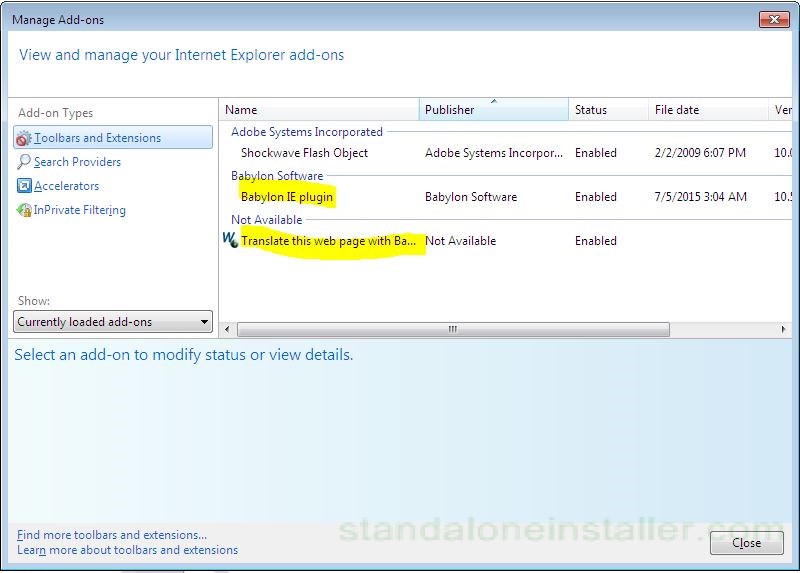Click the Adobe Systems Incorporated group header
The width and height of the screenshot is (800, 573).
307,132
